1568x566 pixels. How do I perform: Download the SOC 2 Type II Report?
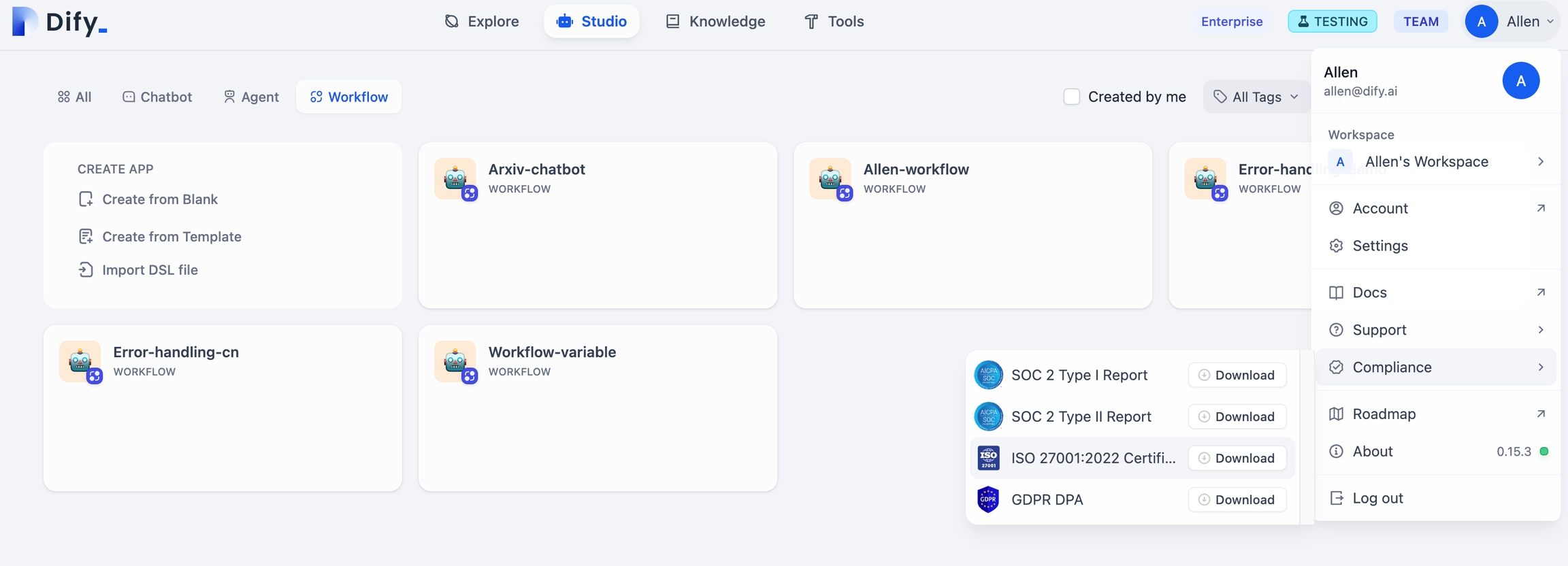[1237, 416]
